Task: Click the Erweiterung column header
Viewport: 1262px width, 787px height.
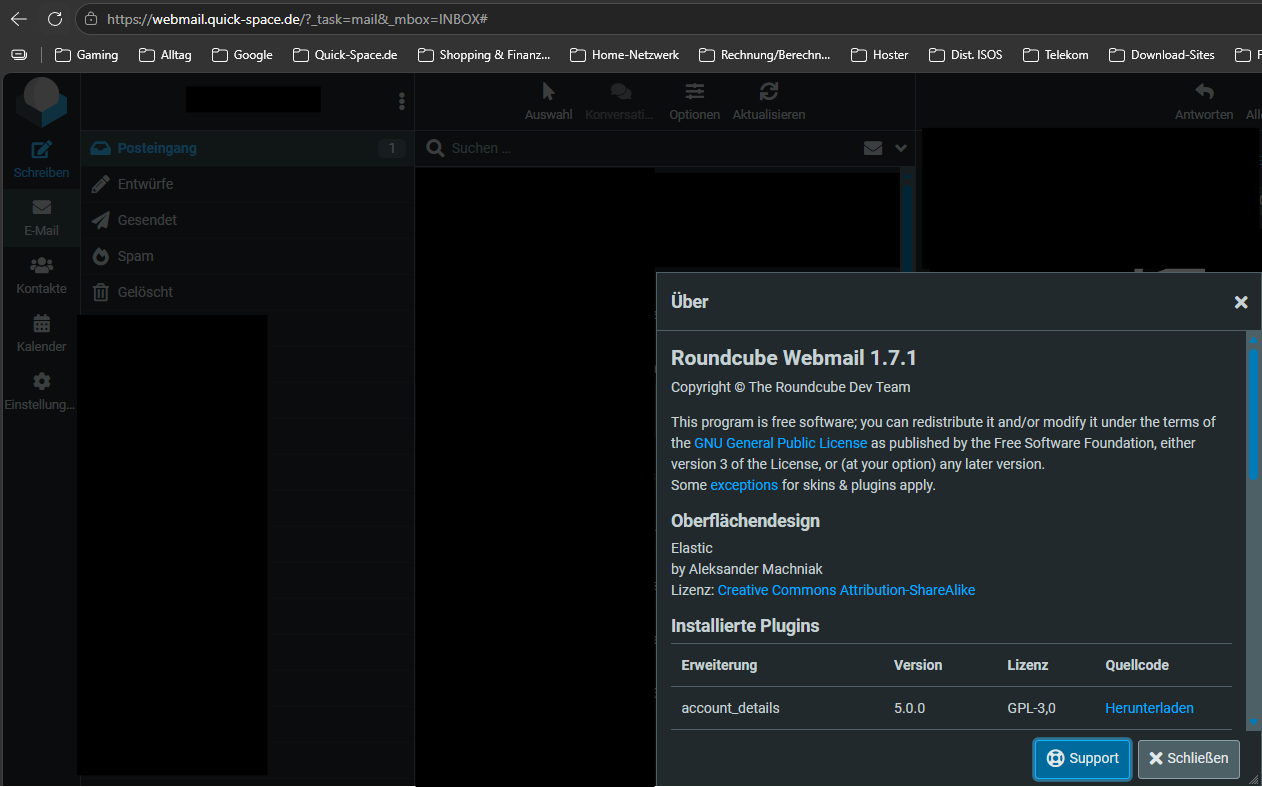Action: click(719, 665)
